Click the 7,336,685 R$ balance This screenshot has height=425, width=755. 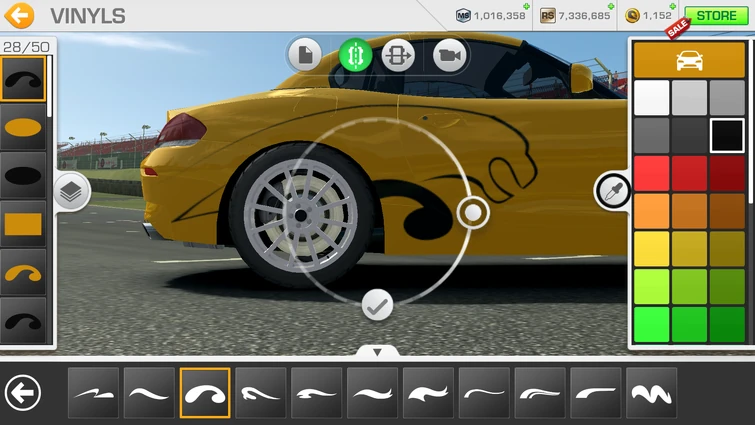click(584, 16)
